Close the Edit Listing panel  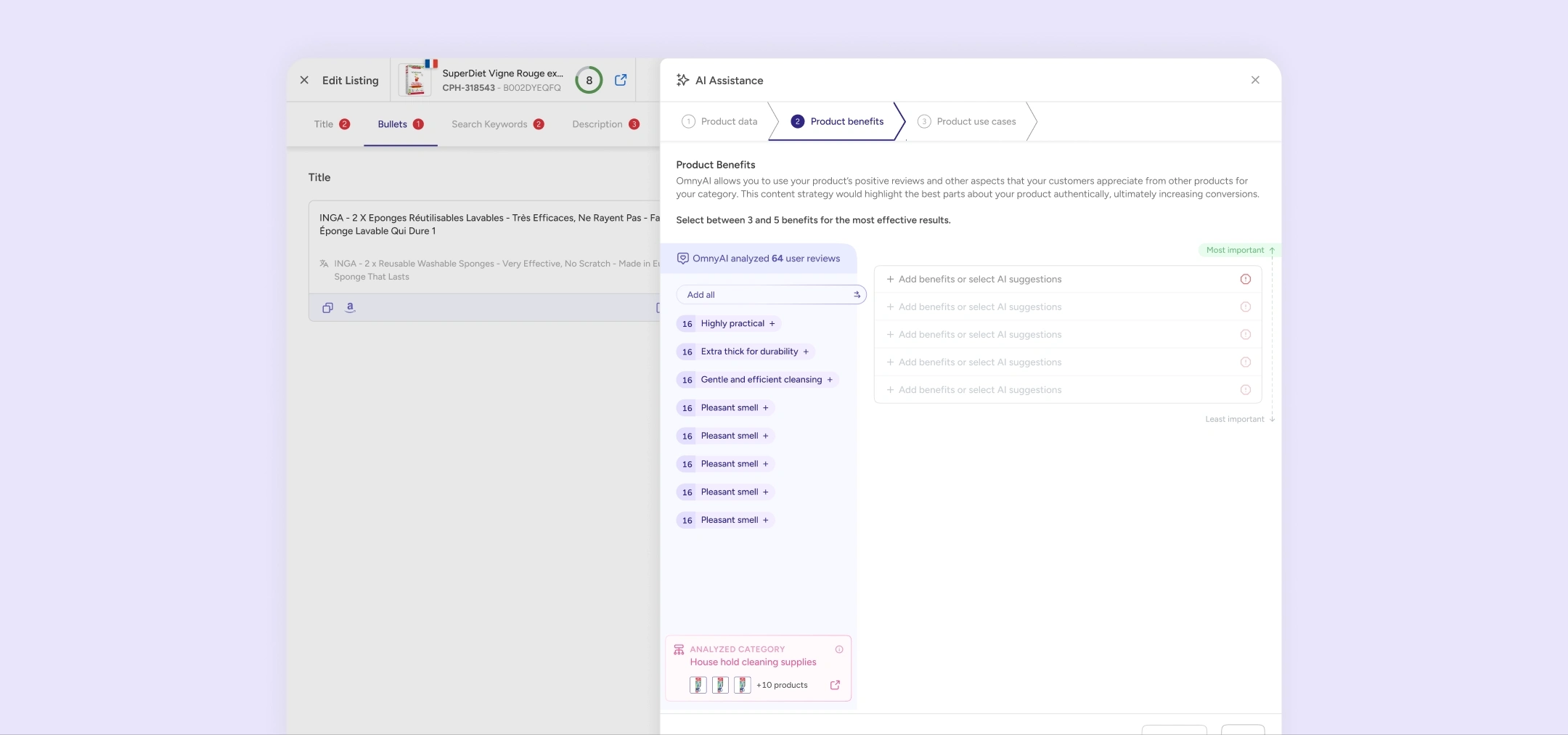coord(304,81)
